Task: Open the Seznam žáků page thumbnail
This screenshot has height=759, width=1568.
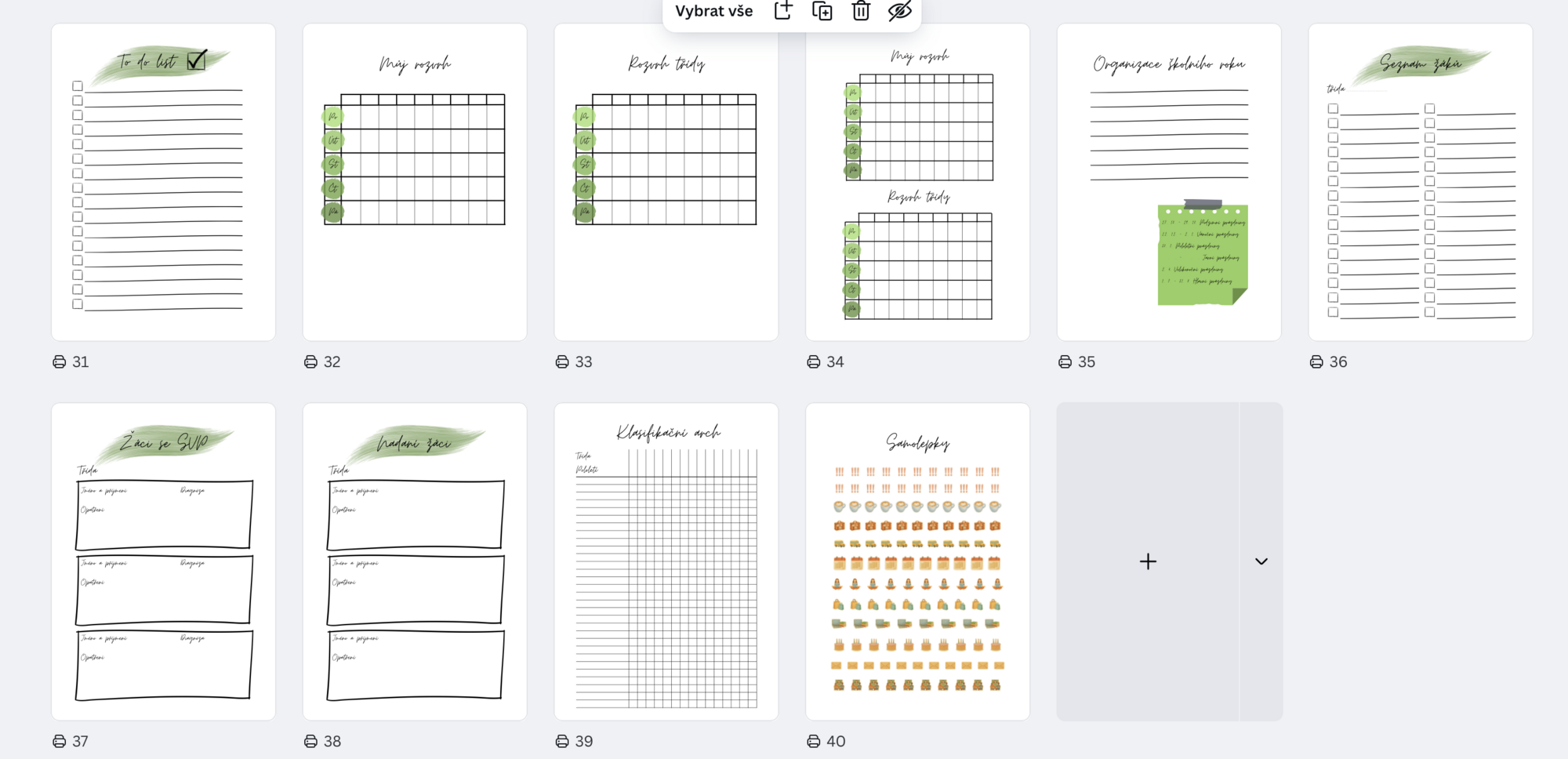Action: click(1421, 182)
